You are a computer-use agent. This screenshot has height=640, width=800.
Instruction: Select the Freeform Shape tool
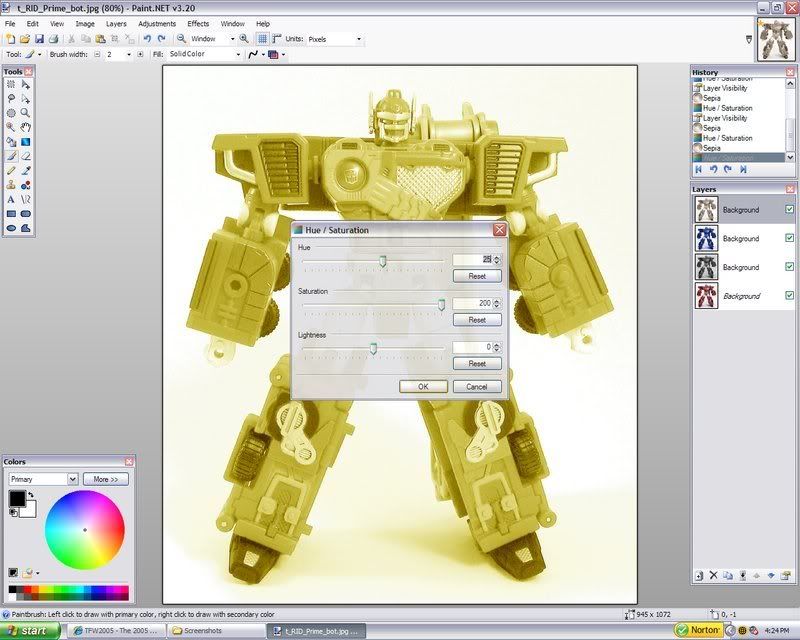point(26,228)
